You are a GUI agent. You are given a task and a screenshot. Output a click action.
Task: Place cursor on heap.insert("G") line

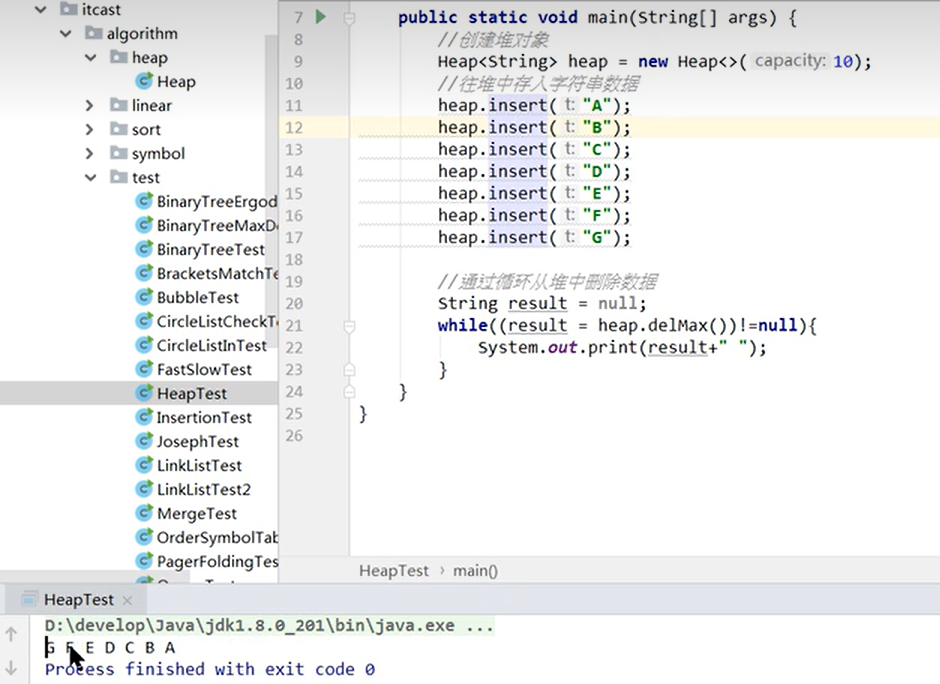[x=534, y=237]
